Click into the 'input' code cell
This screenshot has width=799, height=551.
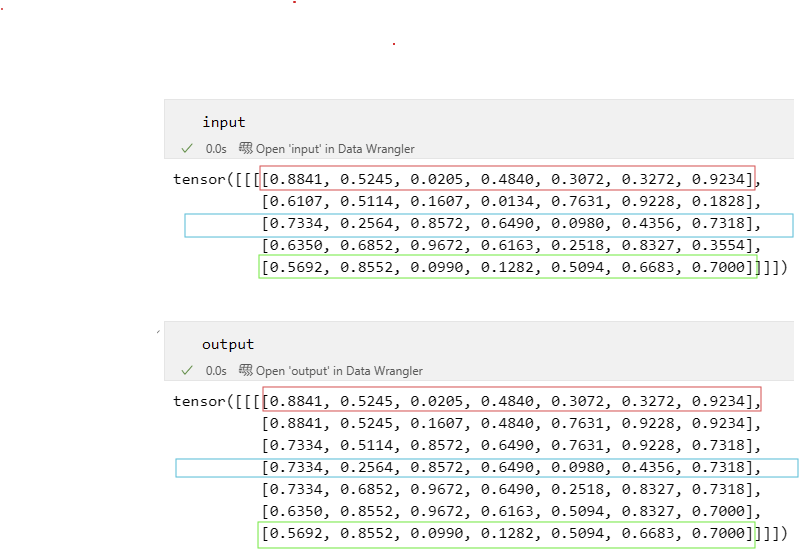pyautogui.click(x=224, y=122)
